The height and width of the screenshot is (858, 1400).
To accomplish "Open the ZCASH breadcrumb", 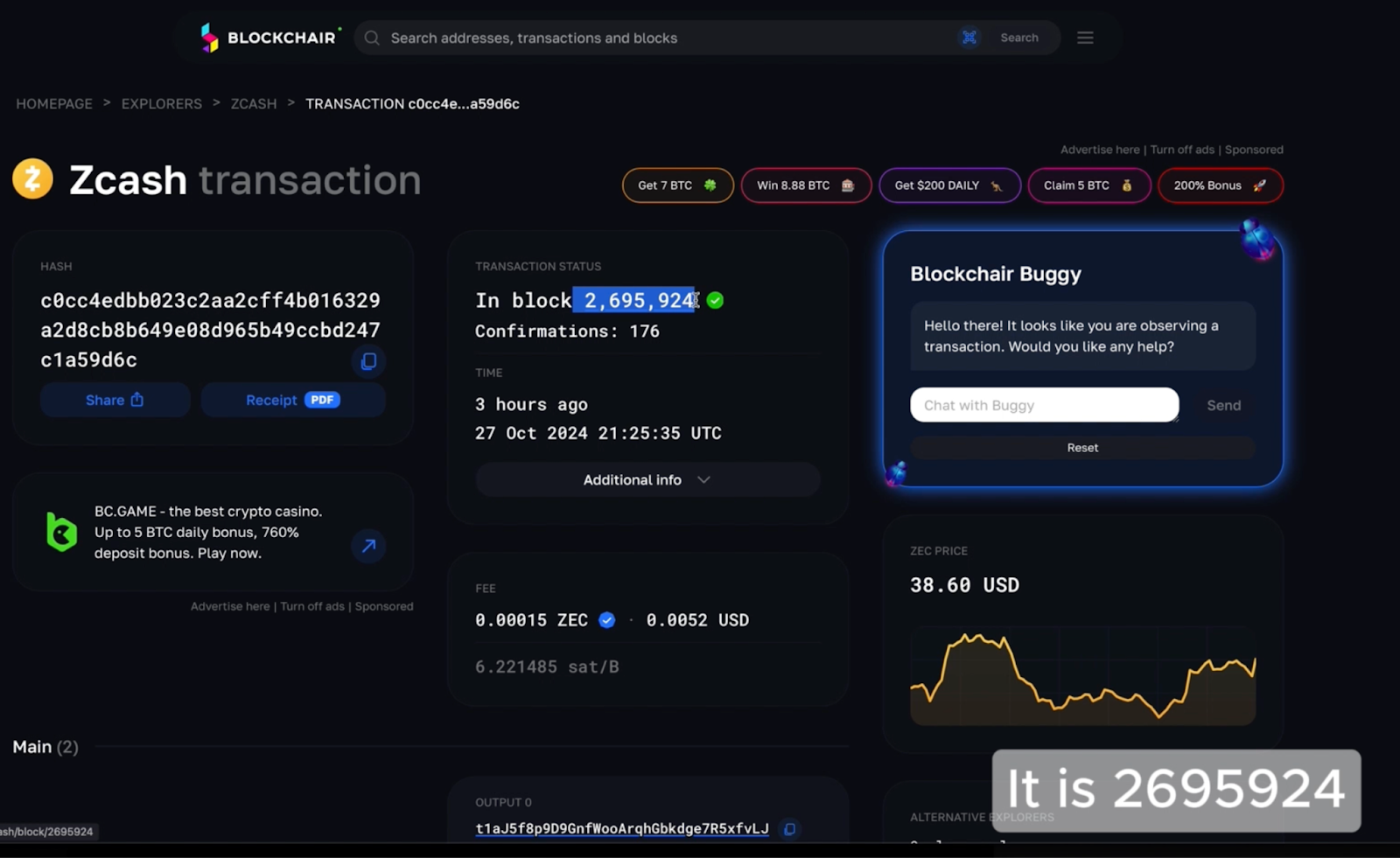I will 254,103.
